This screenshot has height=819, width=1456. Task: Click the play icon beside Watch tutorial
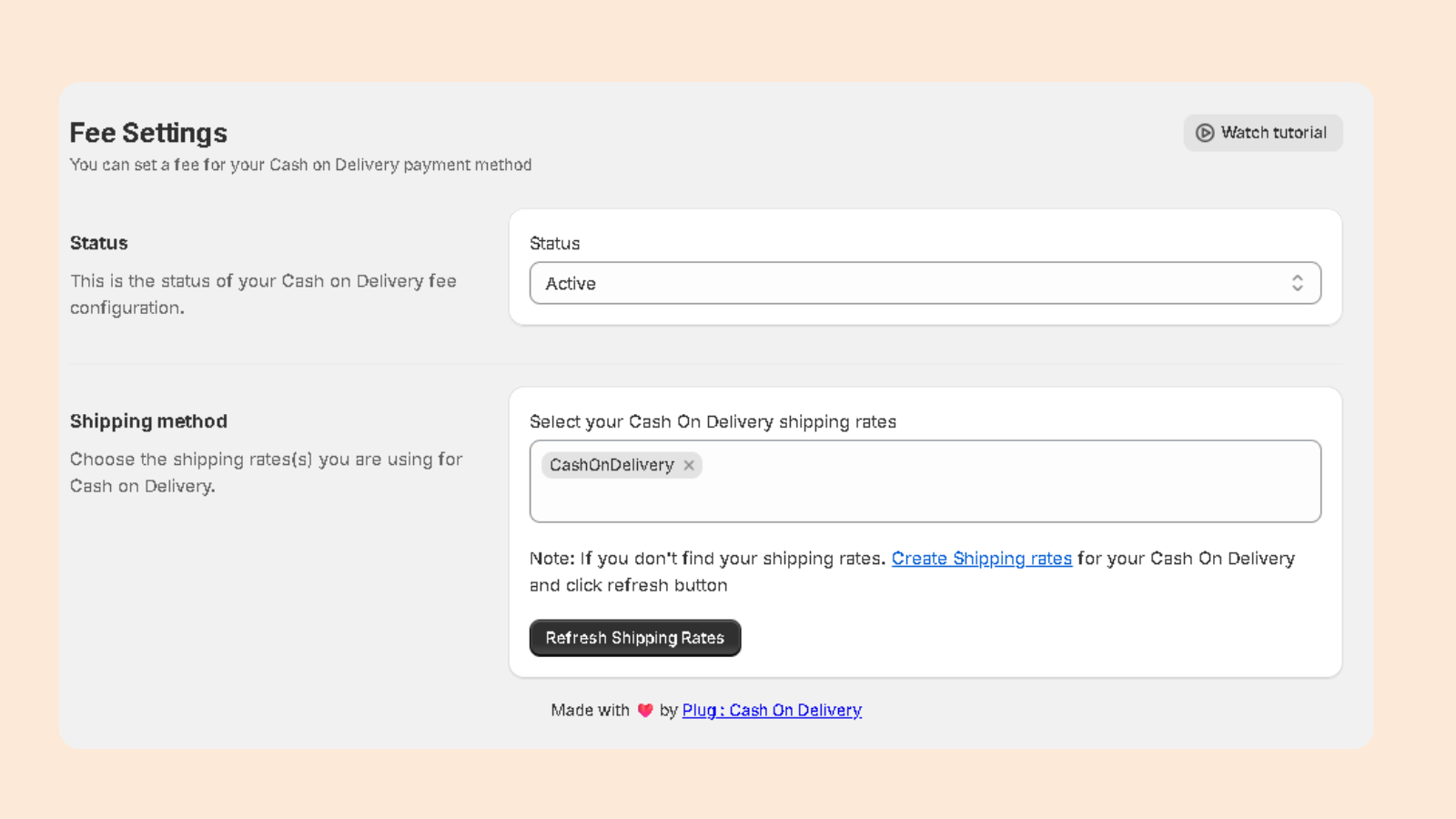pos(1205,133)
